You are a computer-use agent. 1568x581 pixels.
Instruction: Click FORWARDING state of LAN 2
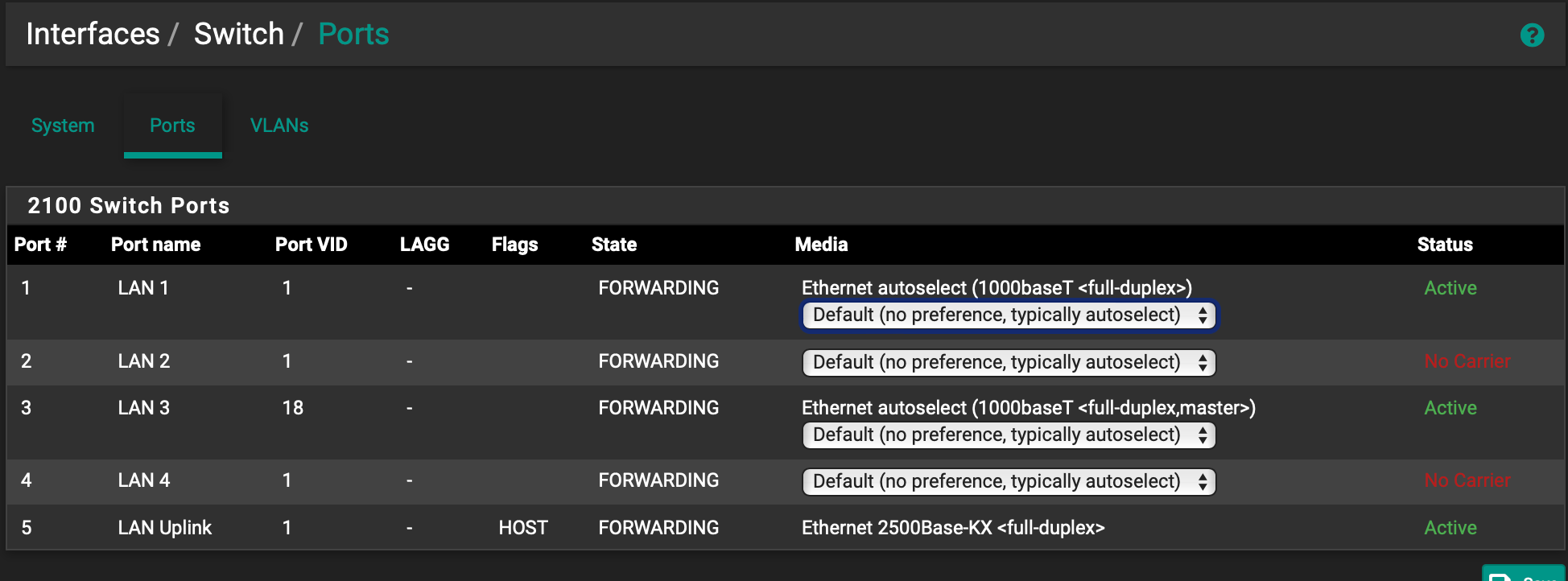pyautogui.click(x=658, y=361)
